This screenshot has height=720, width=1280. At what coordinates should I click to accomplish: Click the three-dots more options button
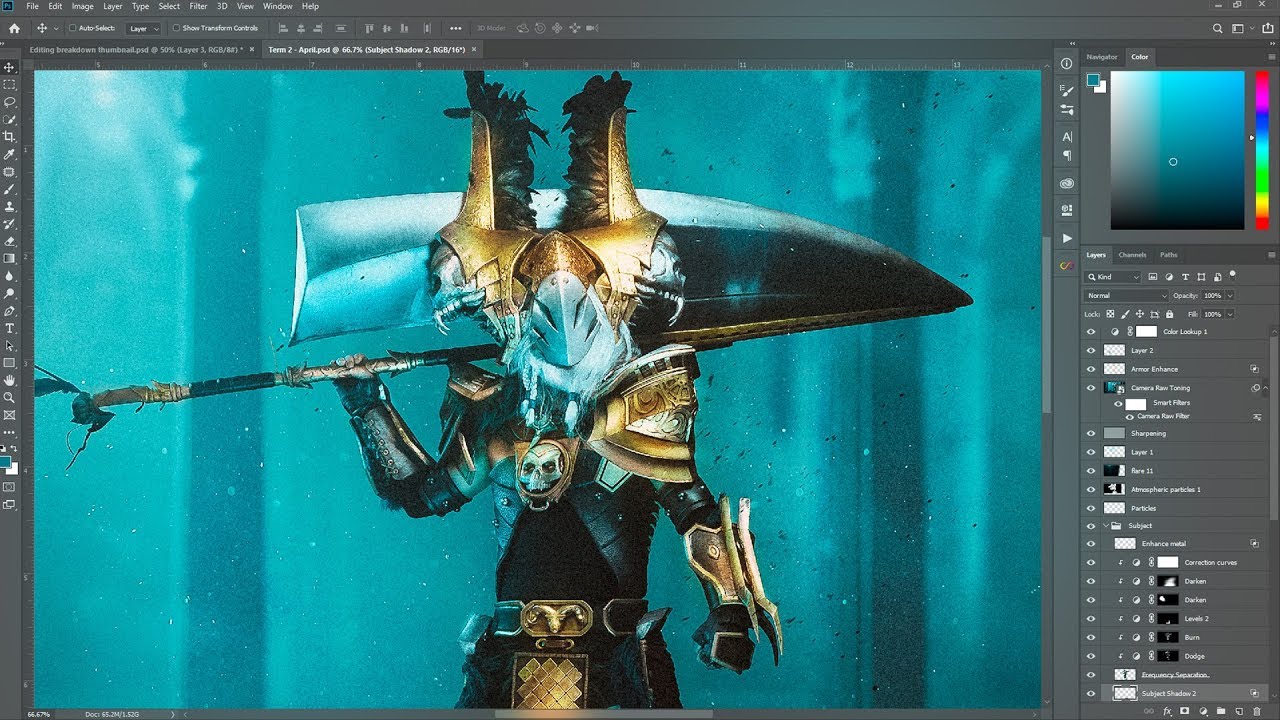(x=456, y=28)
